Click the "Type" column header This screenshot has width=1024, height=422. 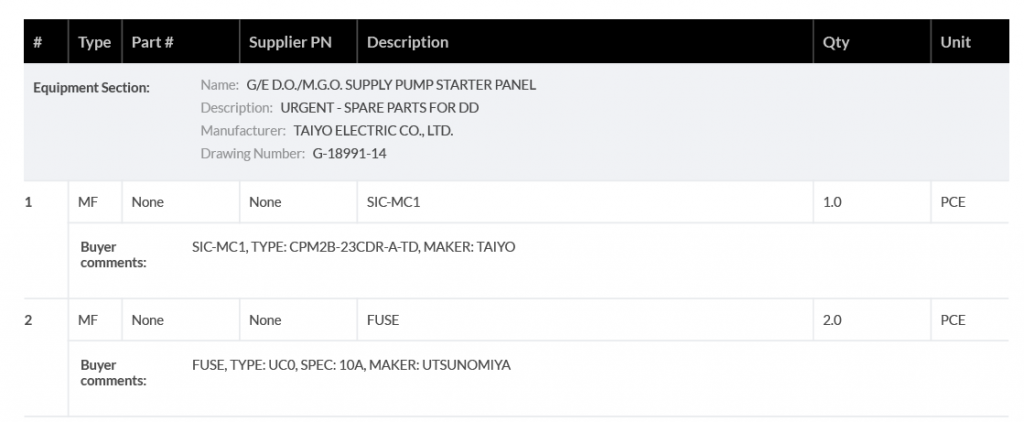point(95,42)
